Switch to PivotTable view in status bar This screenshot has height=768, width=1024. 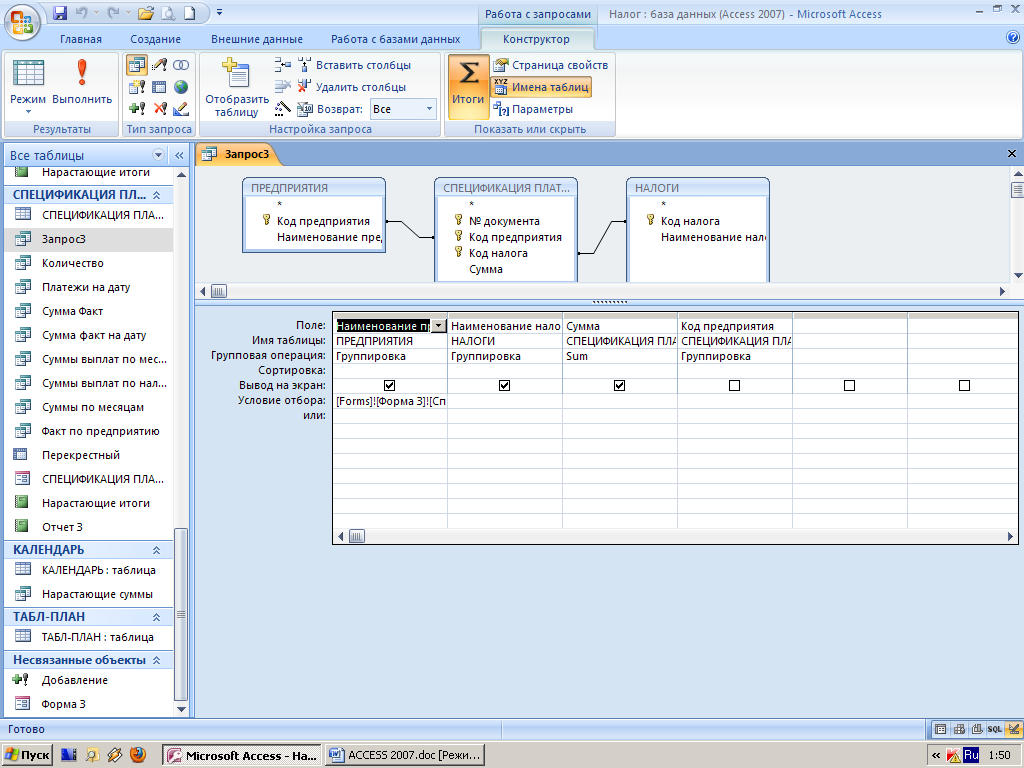pos(959,729)
